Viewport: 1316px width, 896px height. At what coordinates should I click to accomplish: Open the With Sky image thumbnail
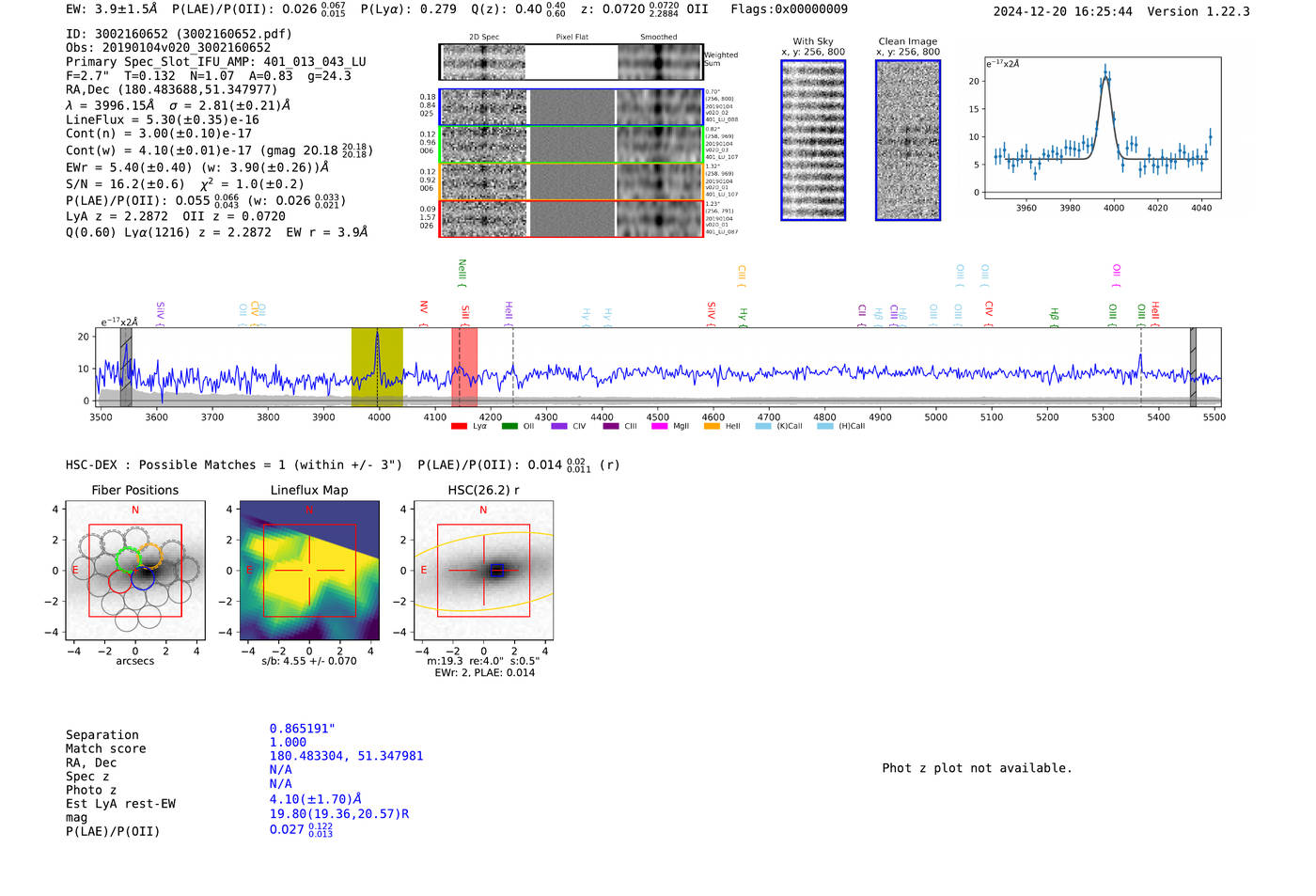coord(813,140)
